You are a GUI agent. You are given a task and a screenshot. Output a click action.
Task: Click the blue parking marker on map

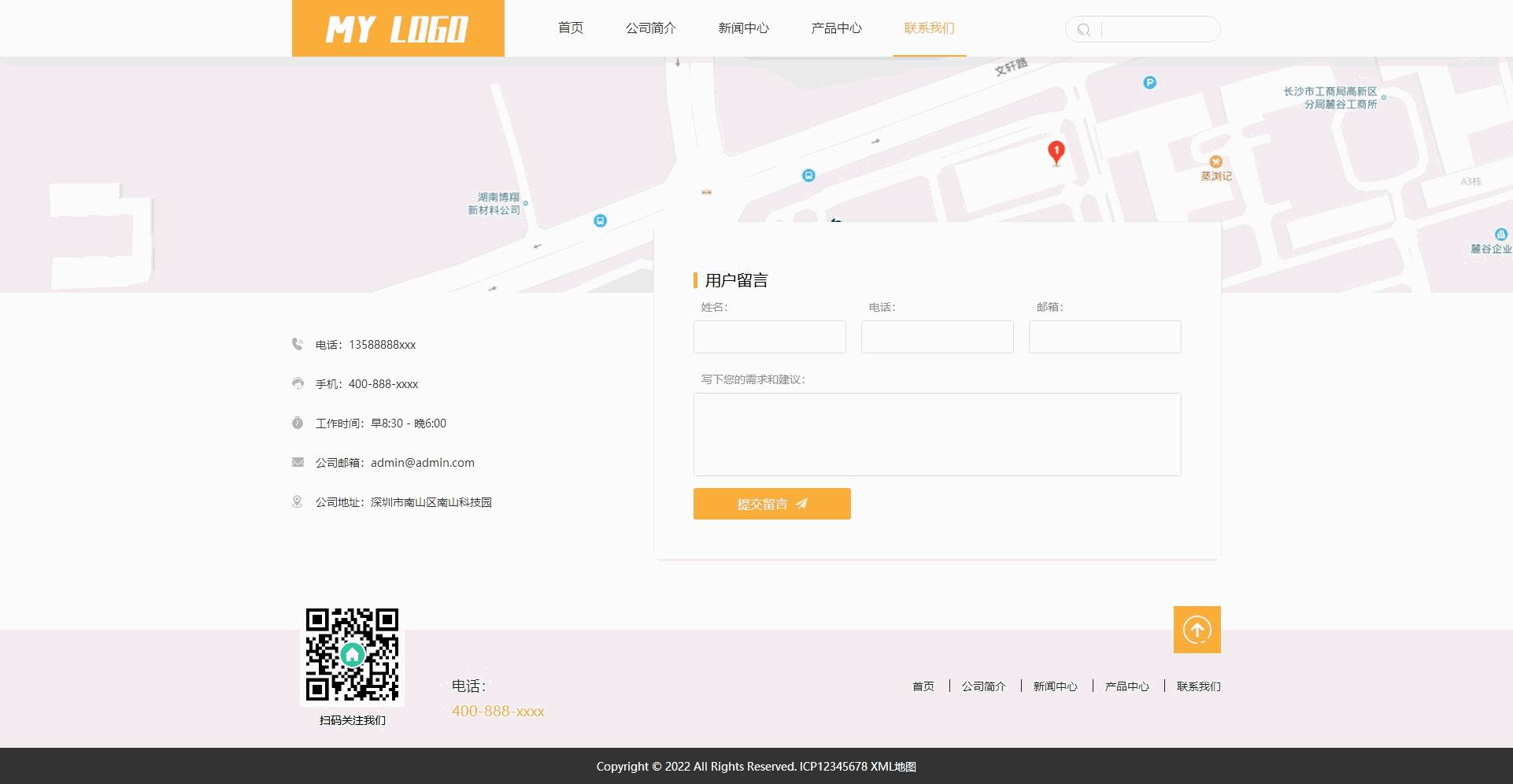coord(1149,83)
